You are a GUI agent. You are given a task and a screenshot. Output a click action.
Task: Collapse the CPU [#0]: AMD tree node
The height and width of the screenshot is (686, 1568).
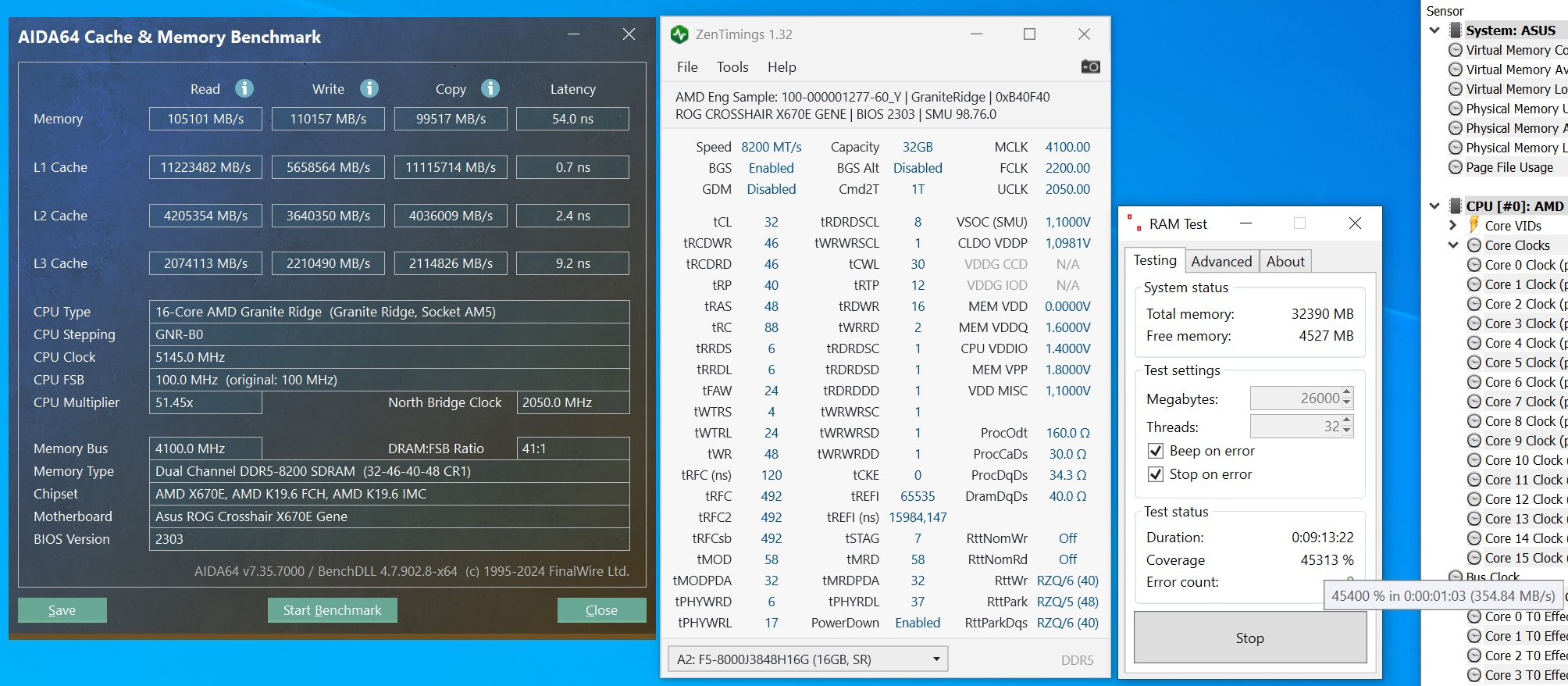point(1434,206)
